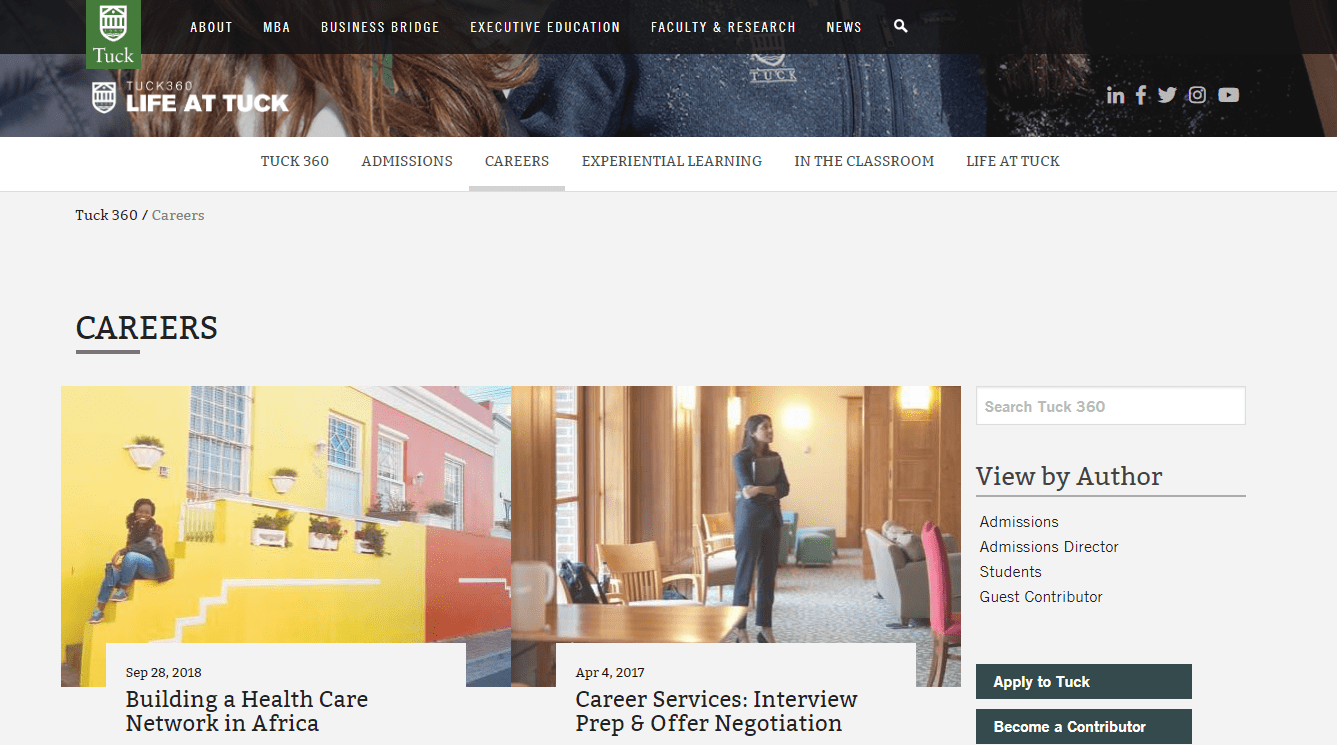The height and width of the screenshot is (745, 1337).
Task: Click the Apply to Tuck button
Action: coord(1084,682)
